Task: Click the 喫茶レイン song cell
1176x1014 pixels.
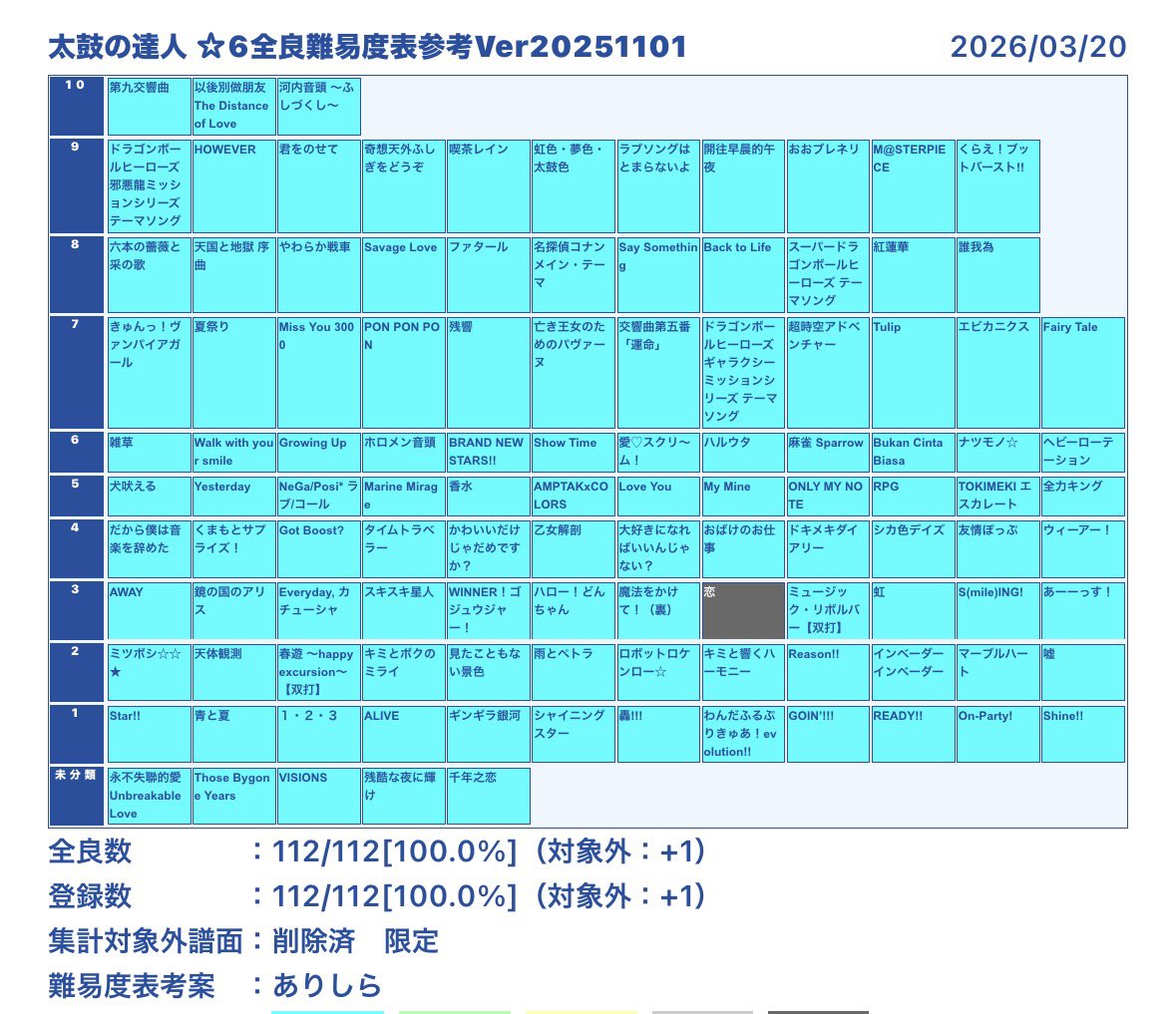Action: 488,185
